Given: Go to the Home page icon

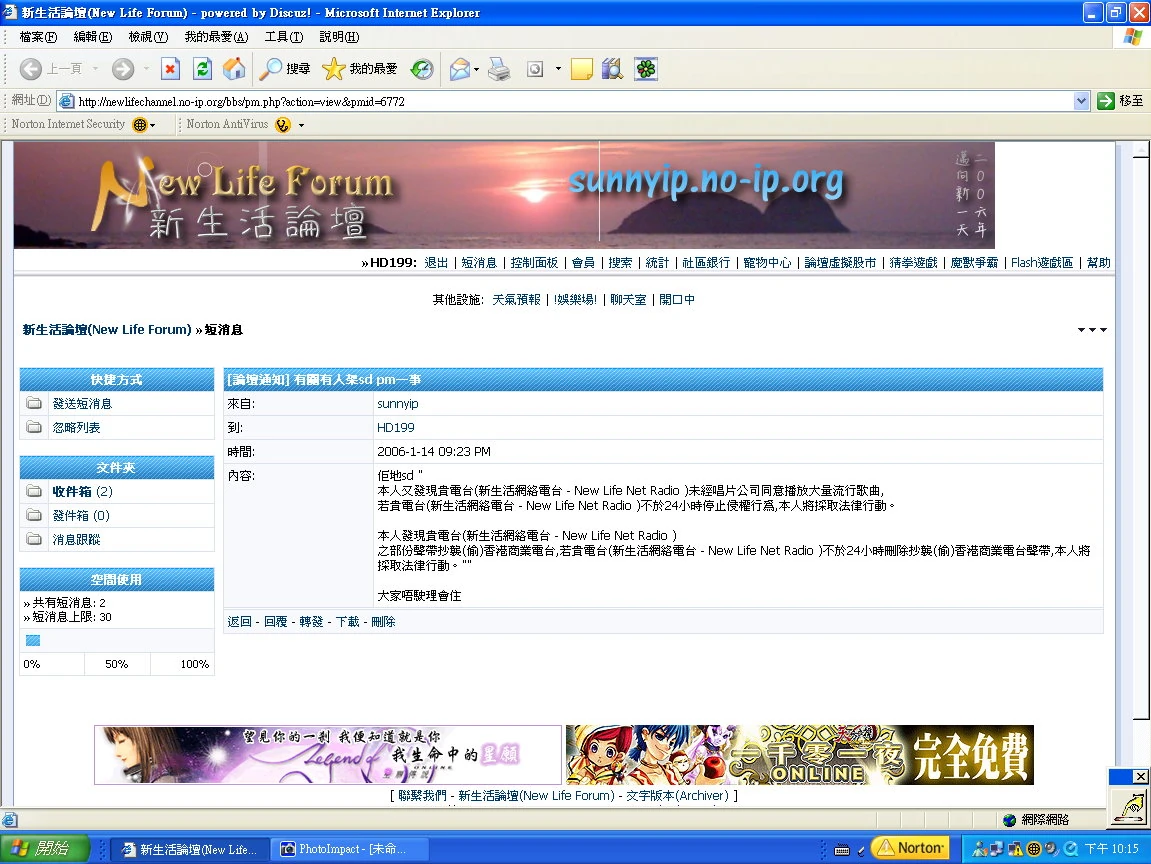Looking at the screenshot, I should 234,69.
